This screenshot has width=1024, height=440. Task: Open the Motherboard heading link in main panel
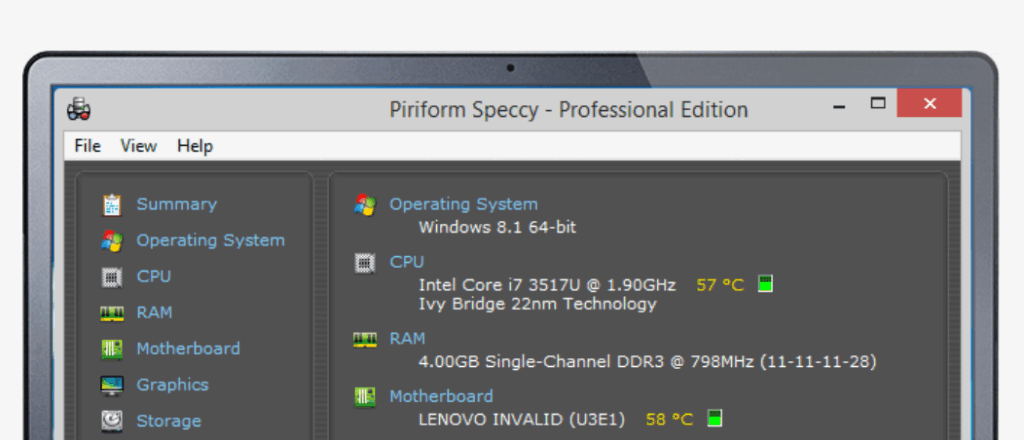point(441,396)
